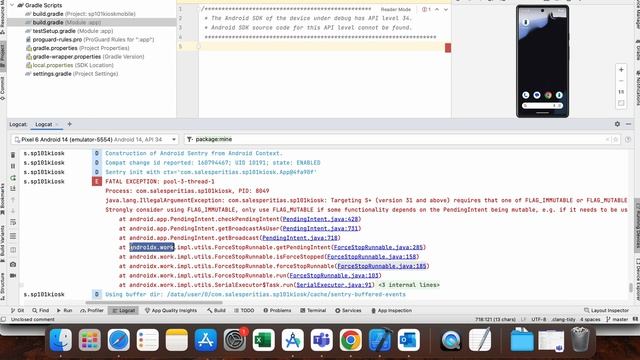640x360 pixels.
Task: Open SerialExecutor.java:91 link
Action: point(334,285)
